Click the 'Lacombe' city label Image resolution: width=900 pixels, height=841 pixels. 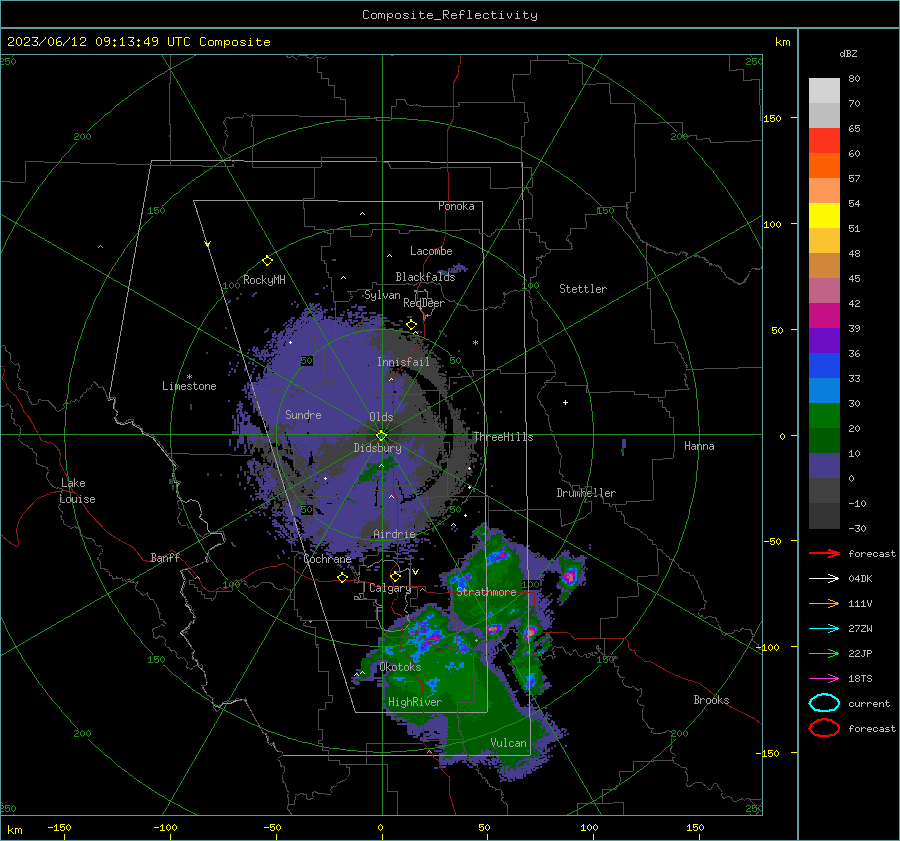tap(431, 251)
